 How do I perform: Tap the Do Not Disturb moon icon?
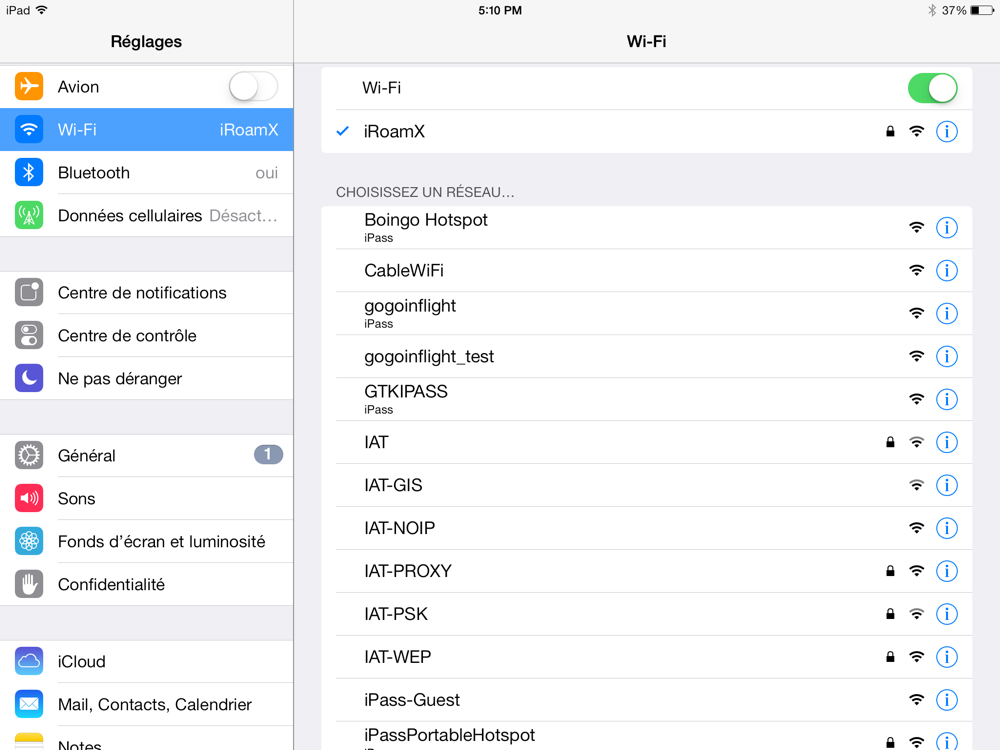click(29, 379)
